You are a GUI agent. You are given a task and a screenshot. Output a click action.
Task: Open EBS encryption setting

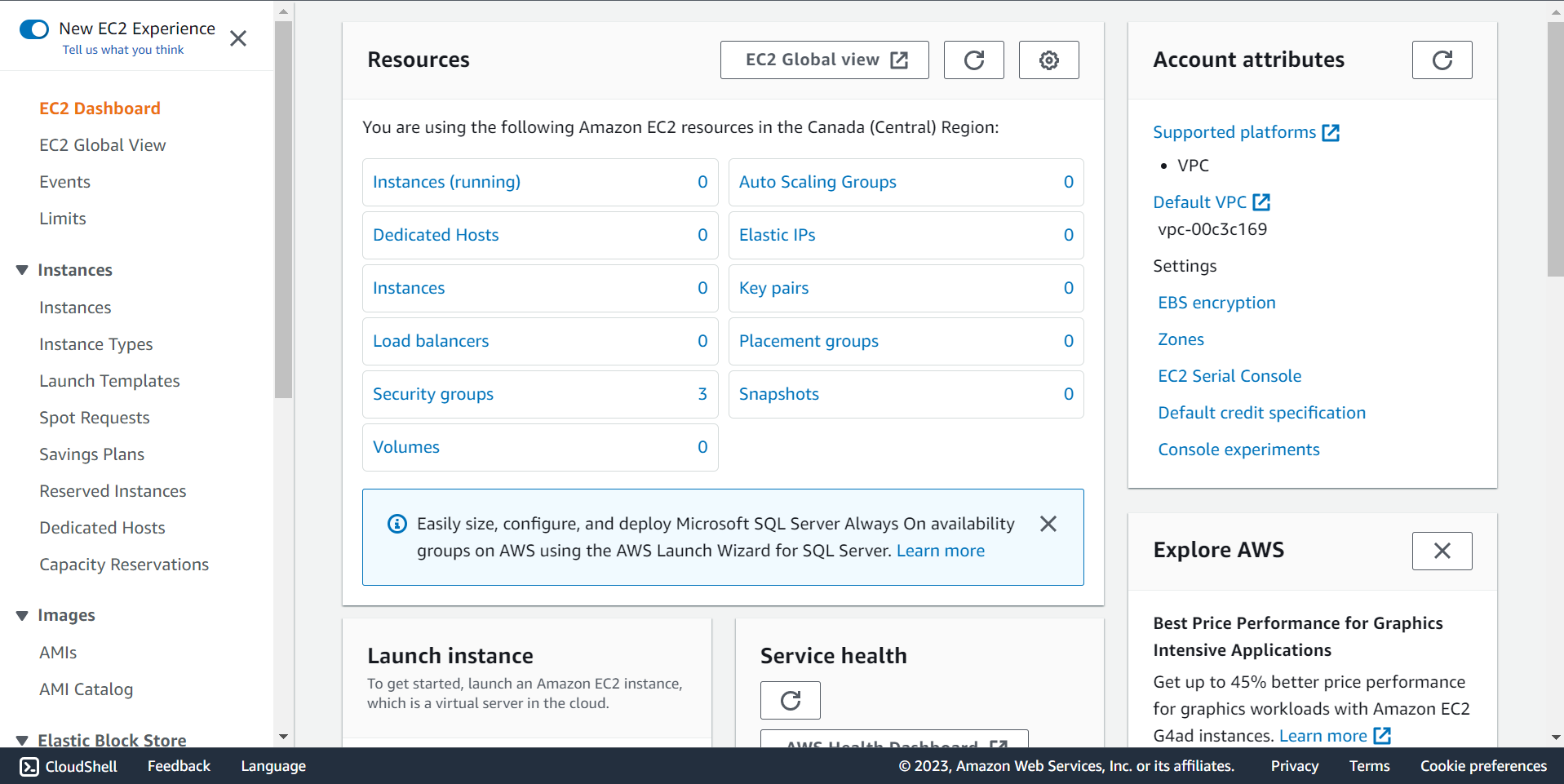[1216, 303]
